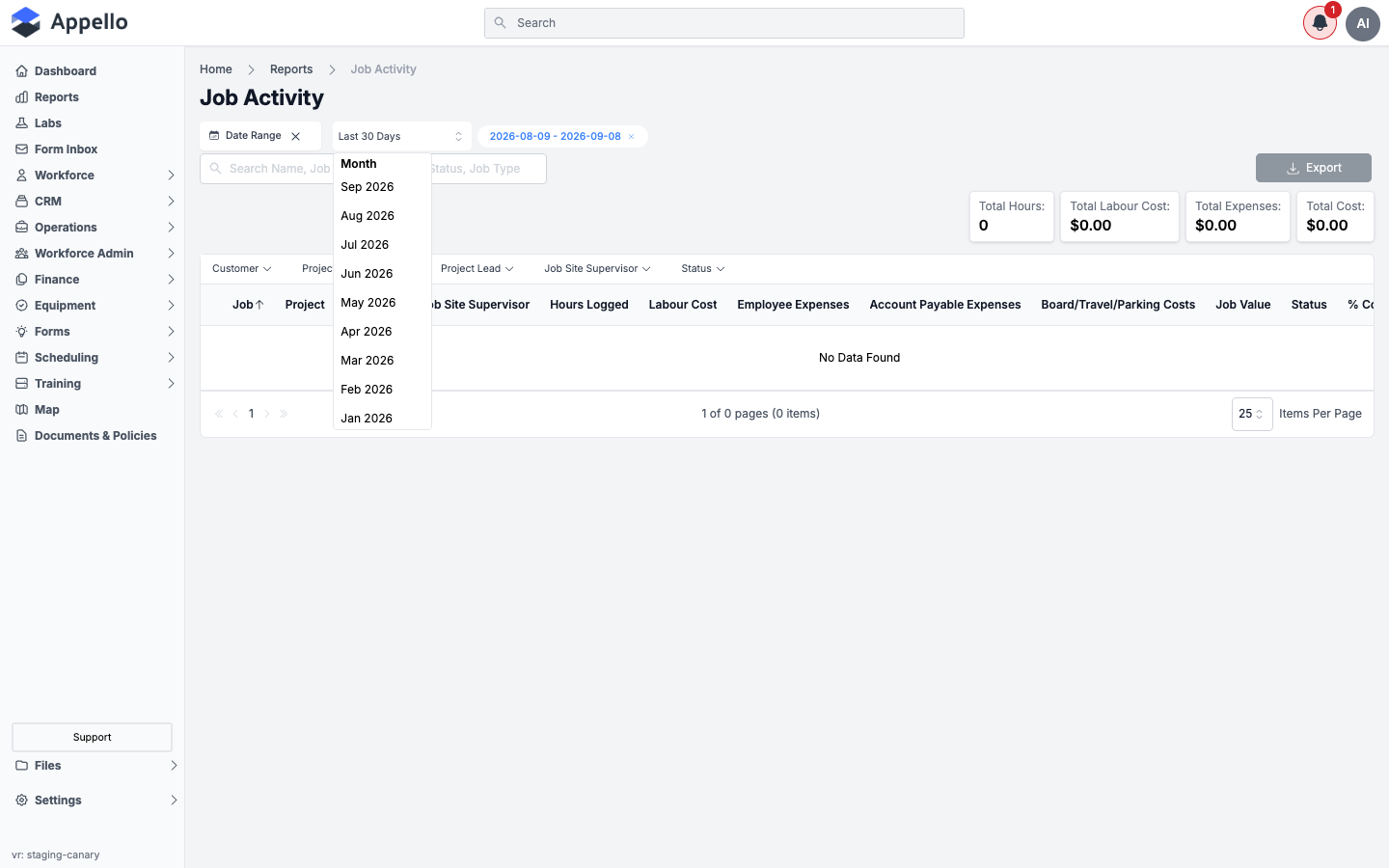Go to the Reports breadcrumb

[x=291, y=69]
